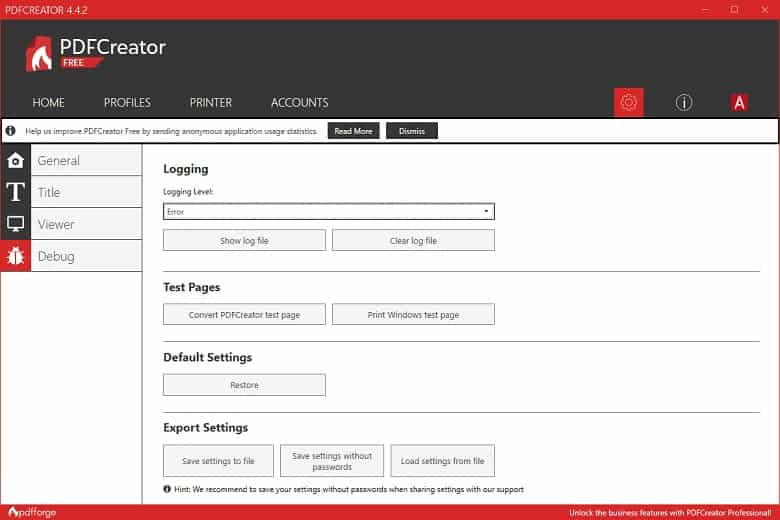Click Convert PDFCreator test page
The width and height of the screenshot is (780, 520).
point(244,314)
